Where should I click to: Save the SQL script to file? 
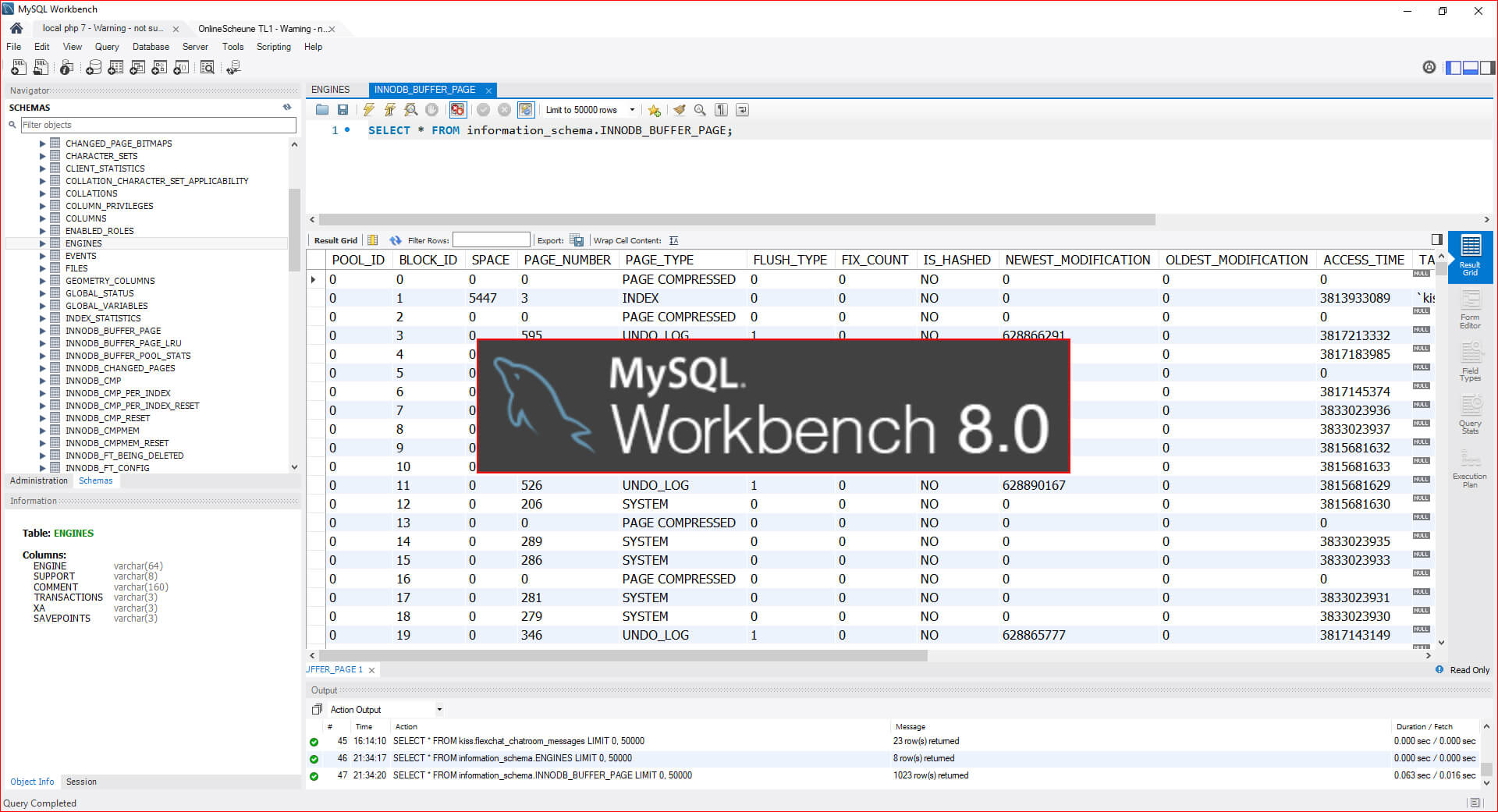[343, 110]
